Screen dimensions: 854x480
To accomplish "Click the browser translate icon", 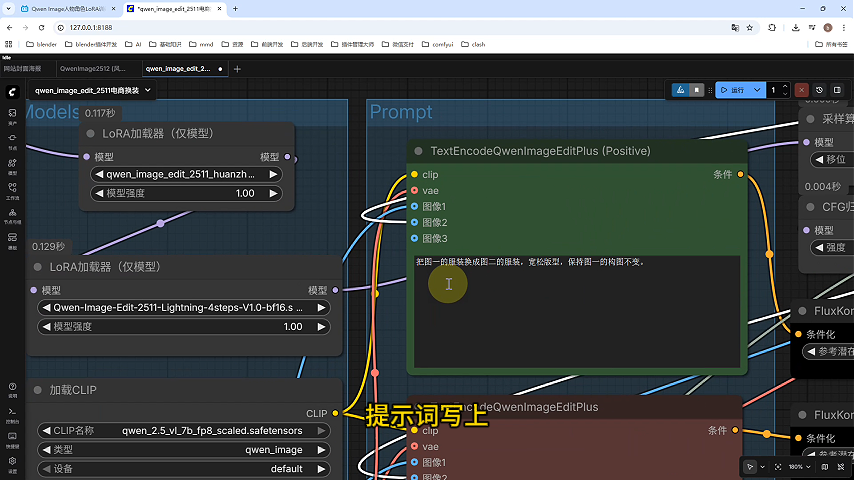I will click(x=735, y=27).
